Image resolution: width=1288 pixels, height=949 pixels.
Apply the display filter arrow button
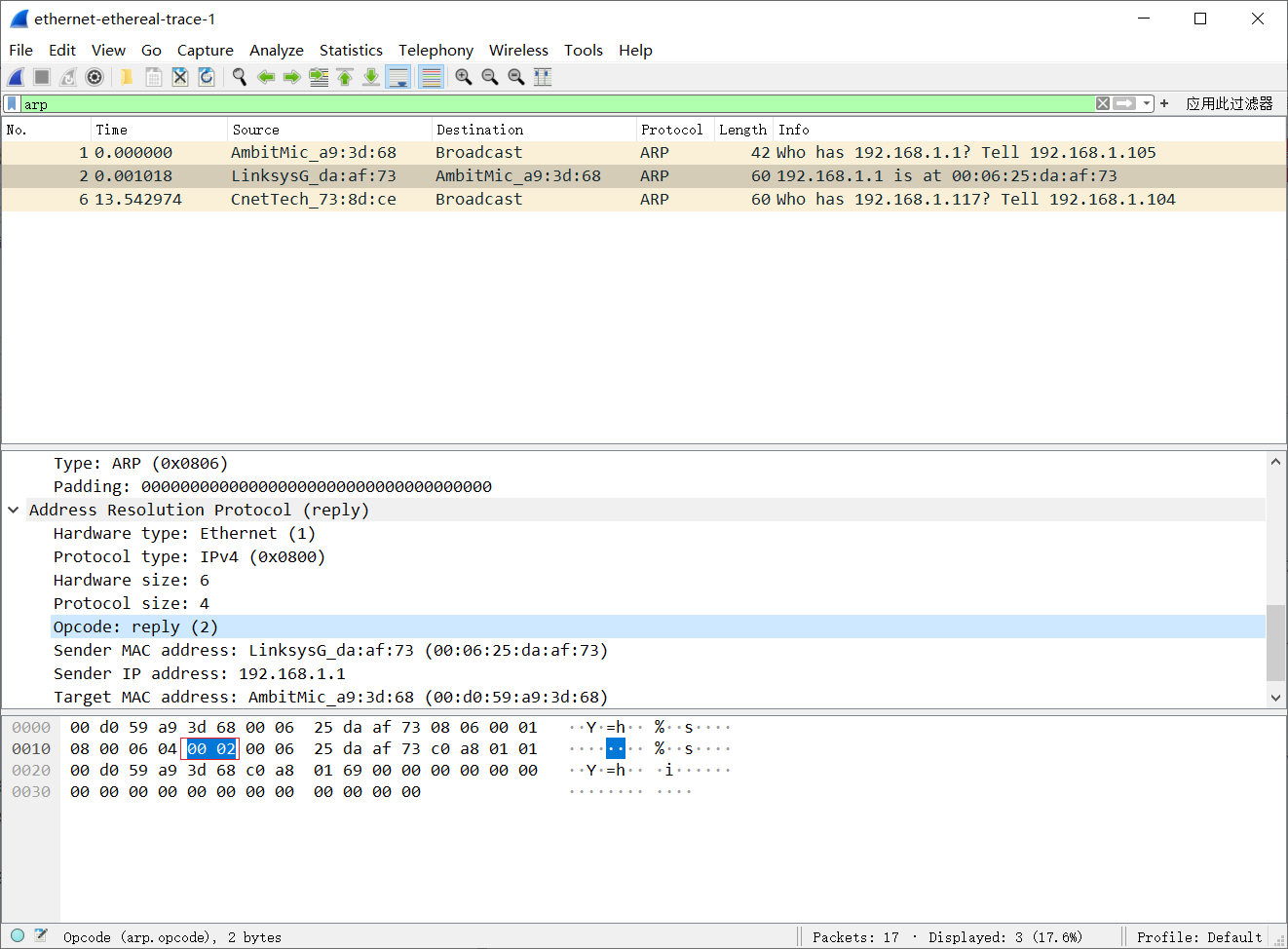(x=1125, y=103)
